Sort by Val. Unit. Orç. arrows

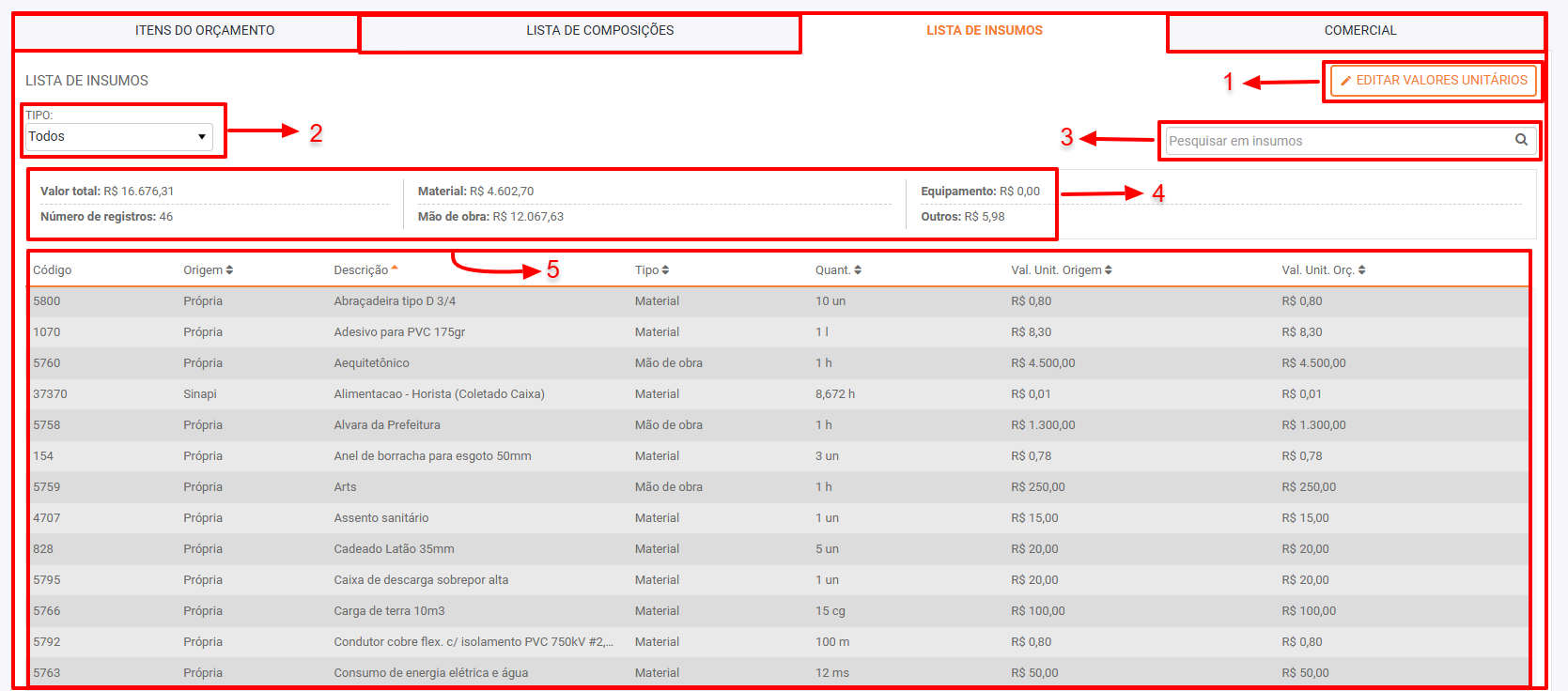pos(1361,270)
